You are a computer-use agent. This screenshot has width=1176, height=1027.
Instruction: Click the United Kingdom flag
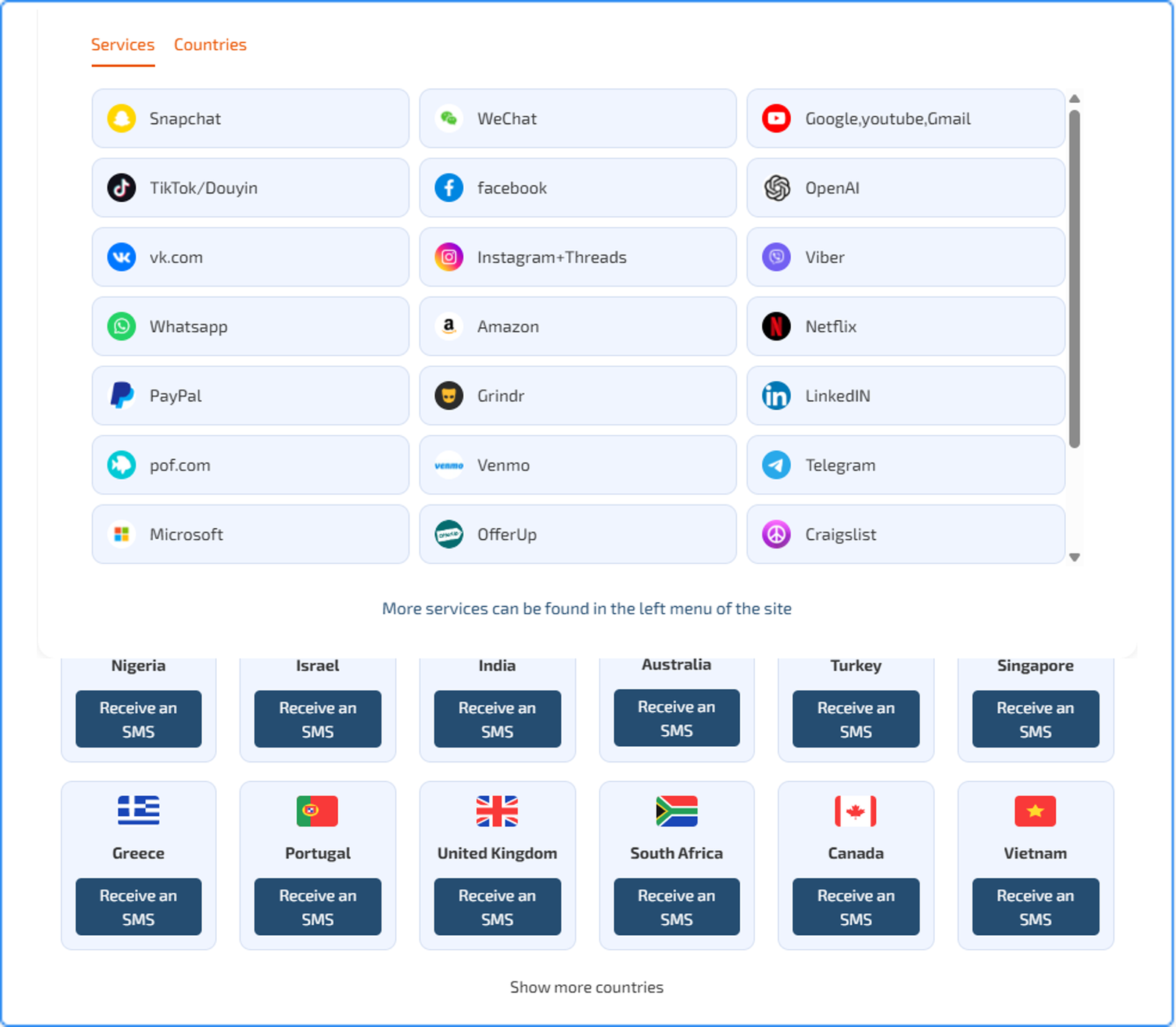(x=497, y=811)
